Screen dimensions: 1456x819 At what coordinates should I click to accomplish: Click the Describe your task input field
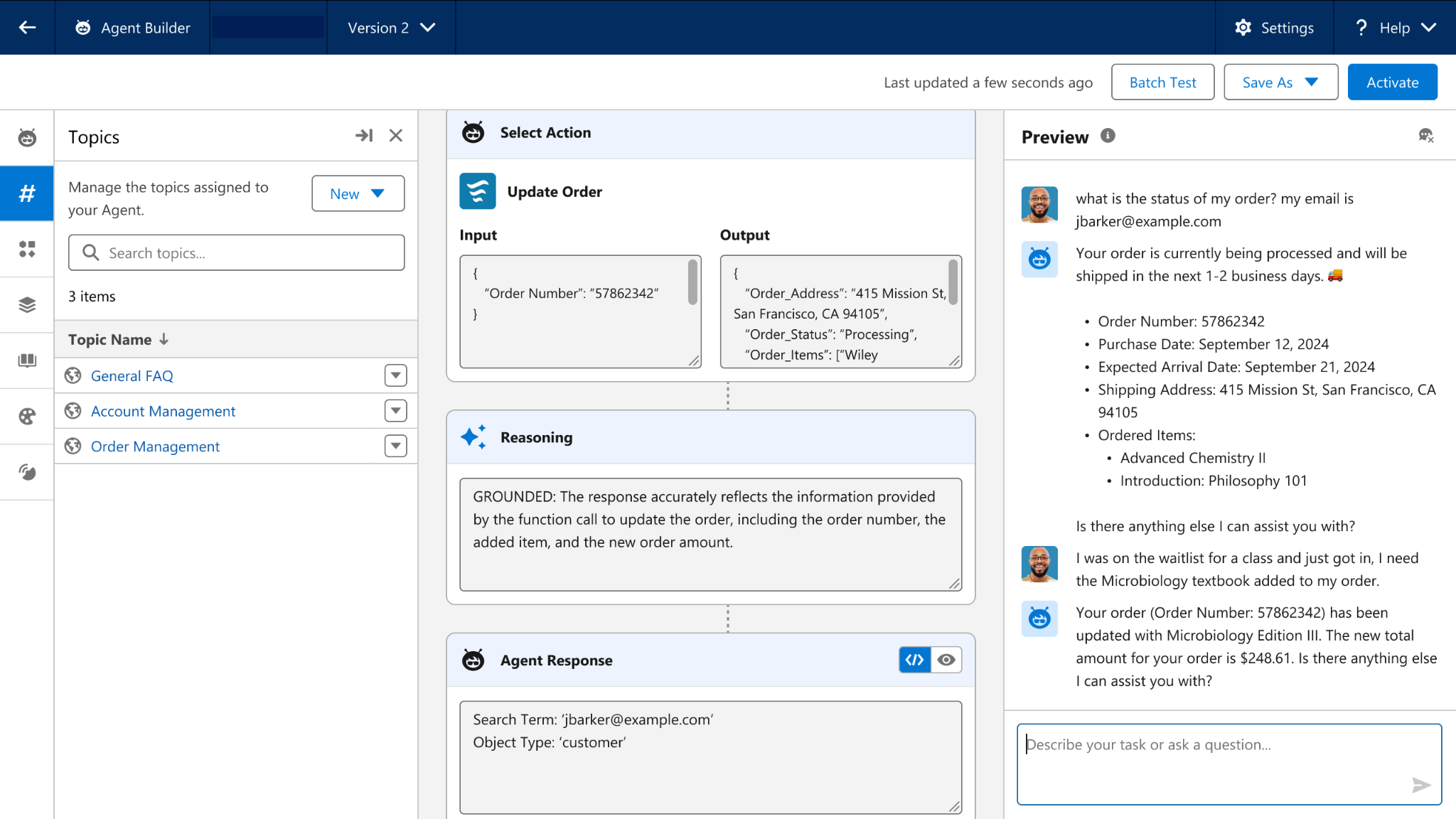point(1228,764)
